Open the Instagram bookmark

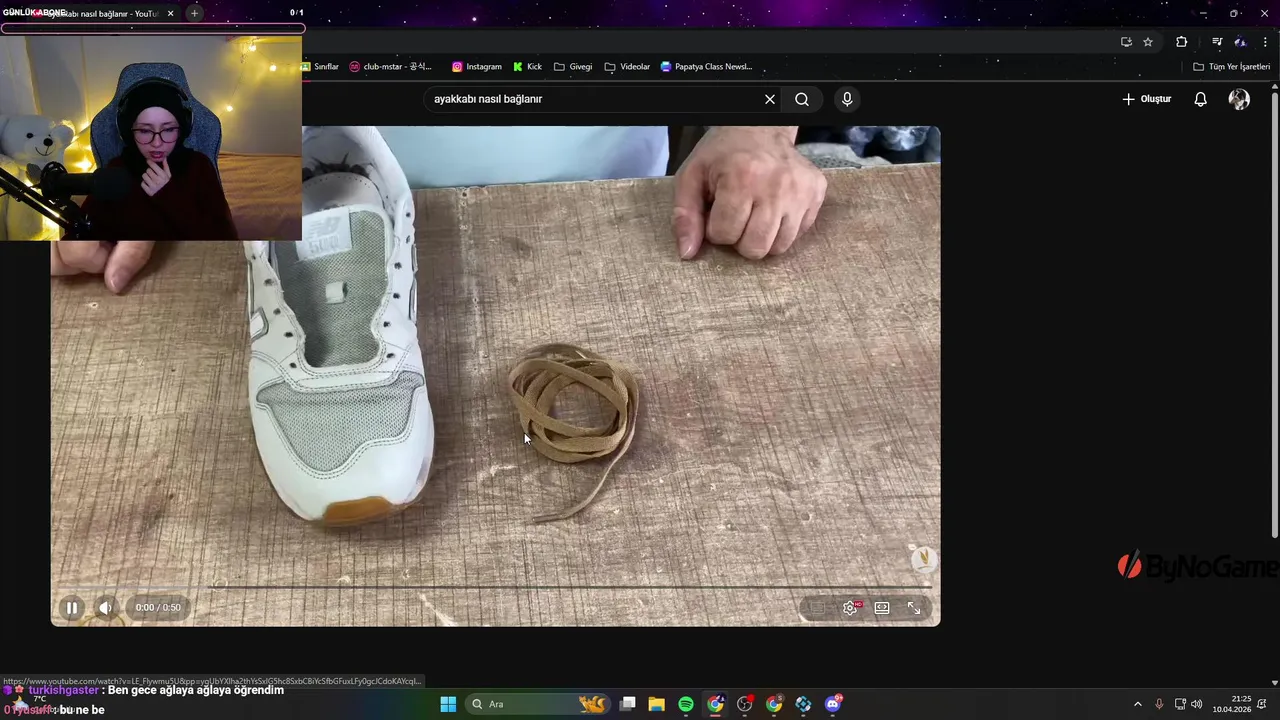[x=477, y=67]
